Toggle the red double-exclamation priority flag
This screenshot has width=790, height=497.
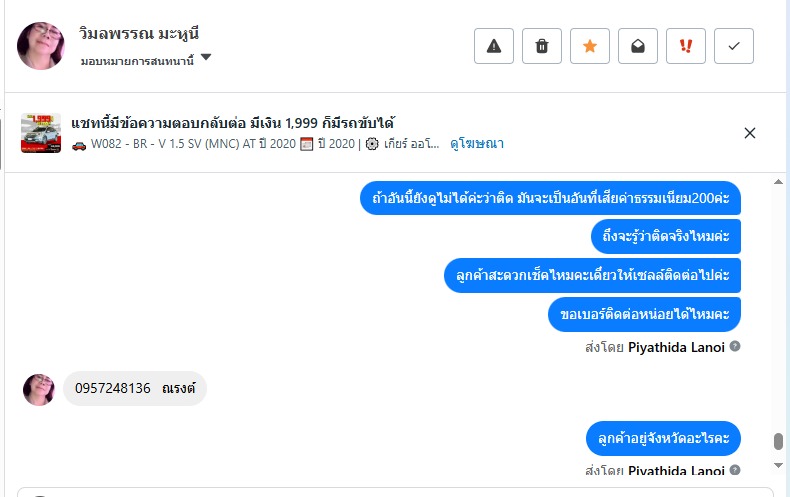(686, 46)
